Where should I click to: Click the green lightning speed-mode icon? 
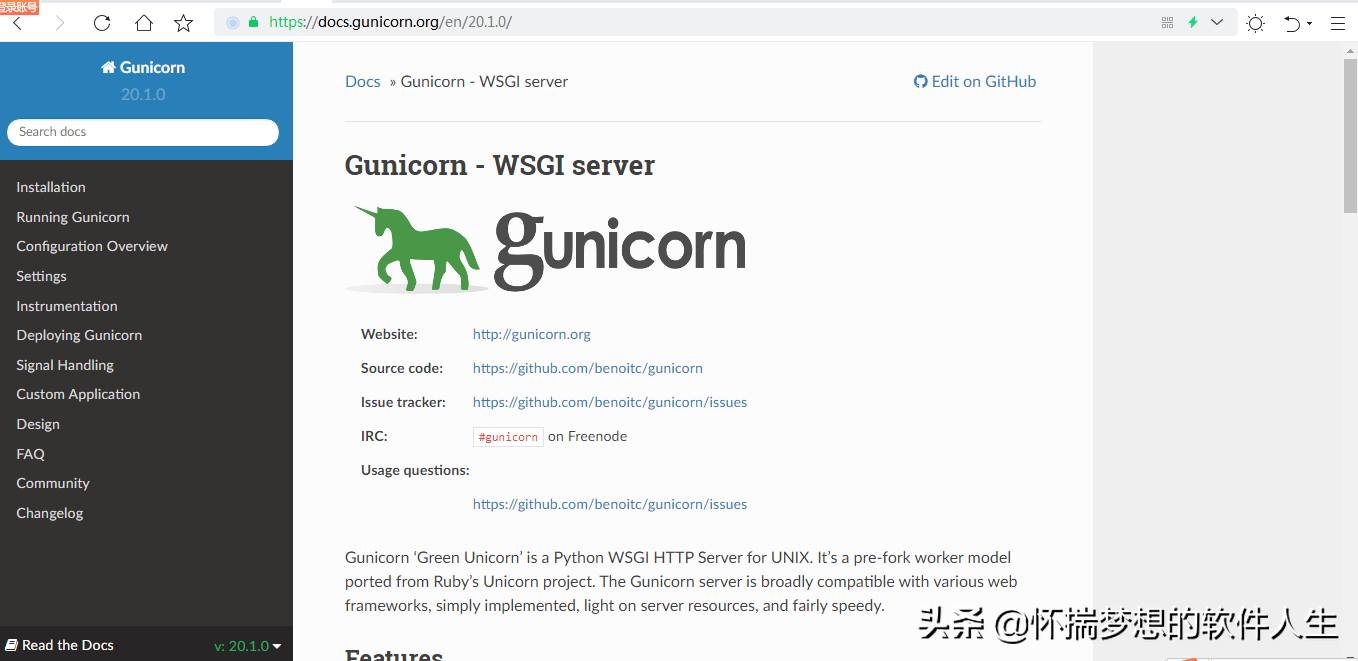pyautogui.click(x=1192, y=22)
